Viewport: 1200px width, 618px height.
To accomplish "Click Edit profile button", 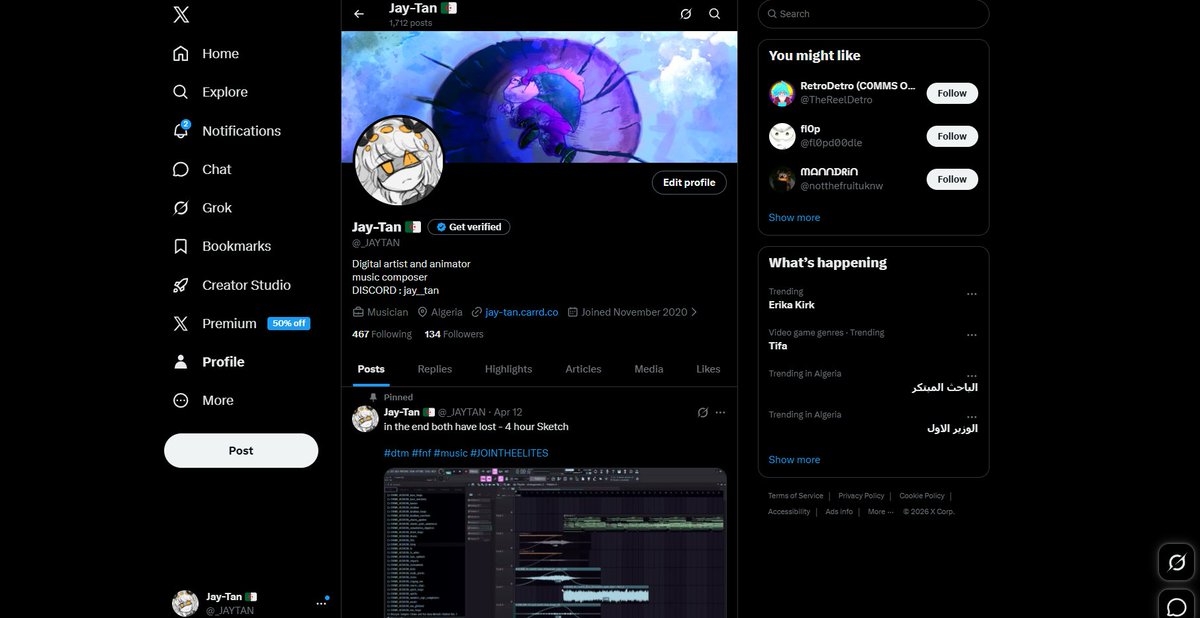I will point(689,183).
